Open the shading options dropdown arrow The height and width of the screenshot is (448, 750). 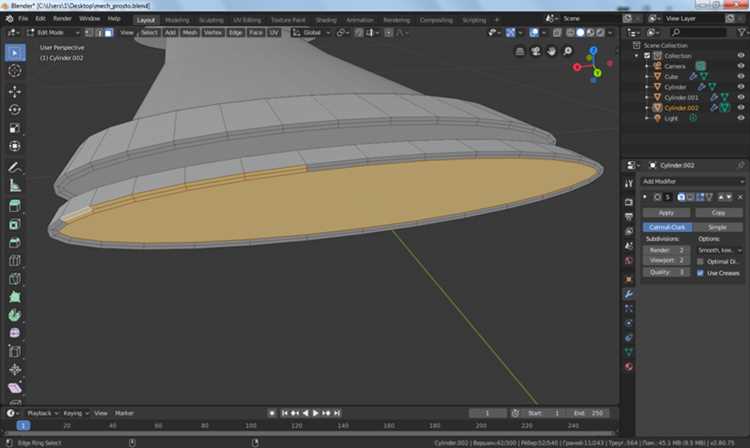pyautogui.click(x=610, y=33)
